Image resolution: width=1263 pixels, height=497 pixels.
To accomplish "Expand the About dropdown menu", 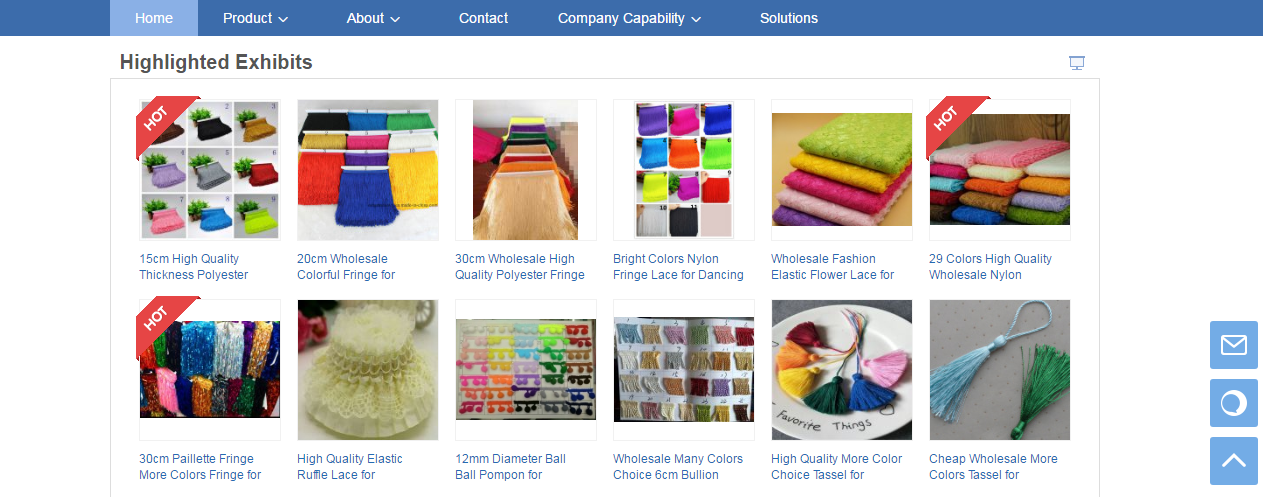I will pyautogui.click(x=373, y=18).
